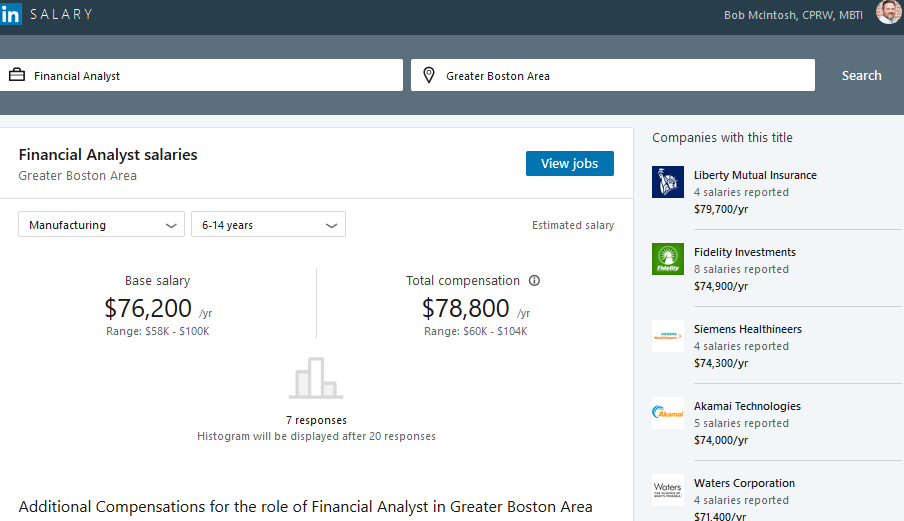Open Bob McIntosh profile avatar

(889, 12)
